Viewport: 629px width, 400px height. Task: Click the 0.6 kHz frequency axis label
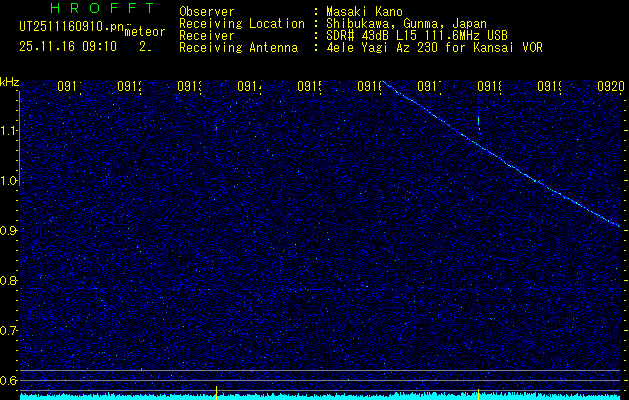coord(8,380)
